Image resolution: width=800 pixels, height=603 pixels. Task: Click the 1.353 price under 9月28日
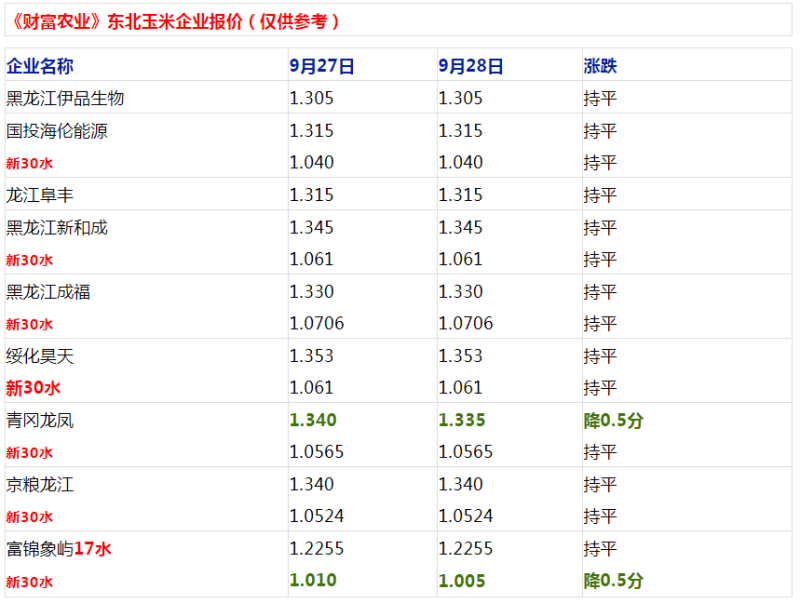461,356
